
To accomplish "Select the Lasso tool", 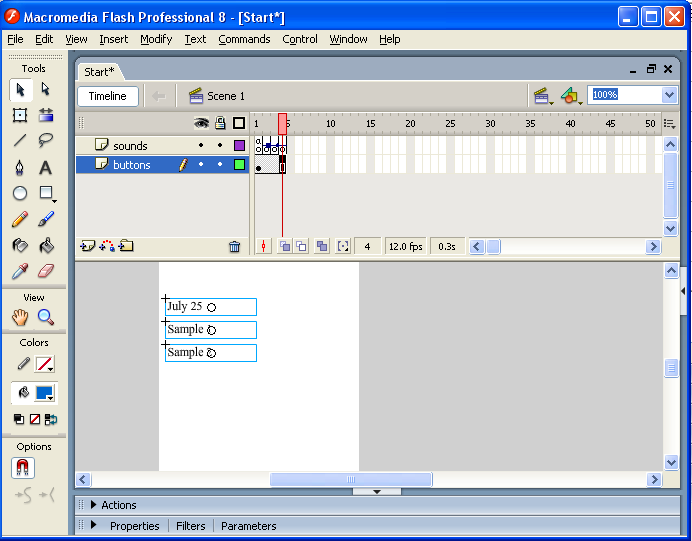I will (x=46, y=141).
